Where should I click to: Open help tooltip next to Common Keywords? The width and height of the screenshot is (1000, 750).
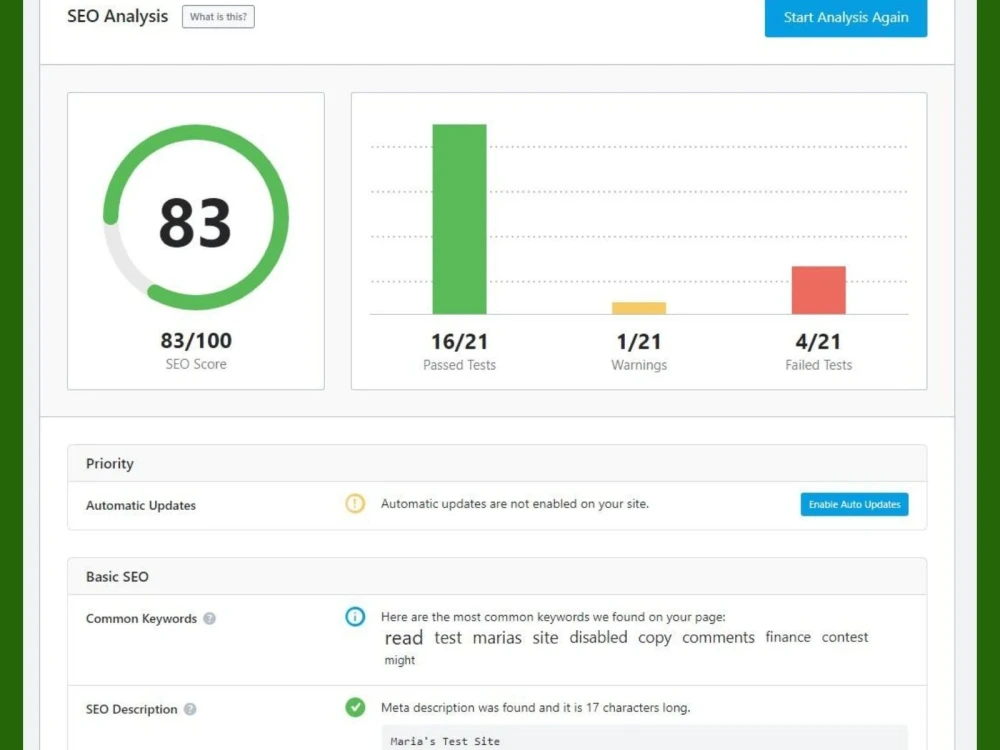pyautogui.click(x=209, y=619)
